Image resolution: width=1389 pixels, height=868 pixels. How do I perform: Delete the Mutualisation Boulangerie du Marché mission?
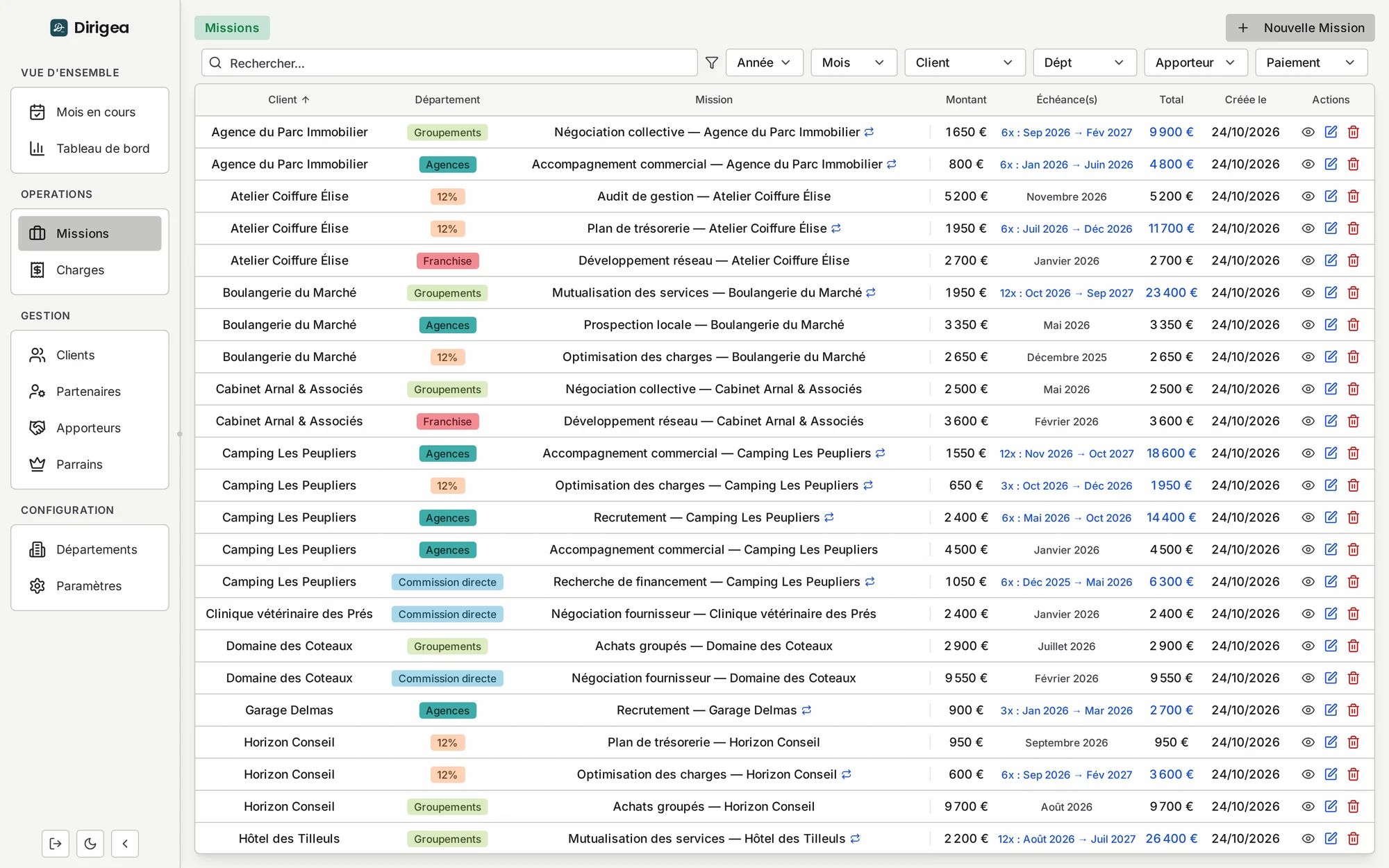tap(1353, 292)
